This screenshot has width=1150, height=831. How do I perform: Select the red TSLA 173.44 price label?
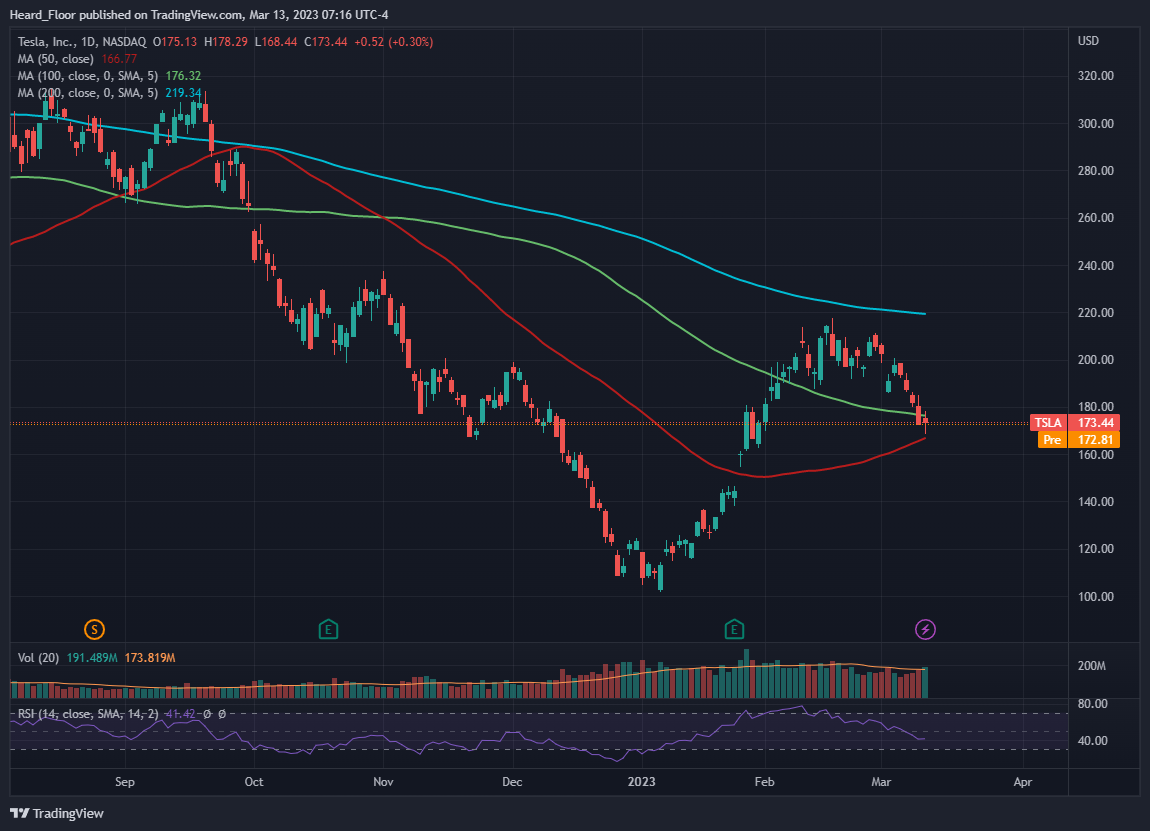coord(1075,422)
